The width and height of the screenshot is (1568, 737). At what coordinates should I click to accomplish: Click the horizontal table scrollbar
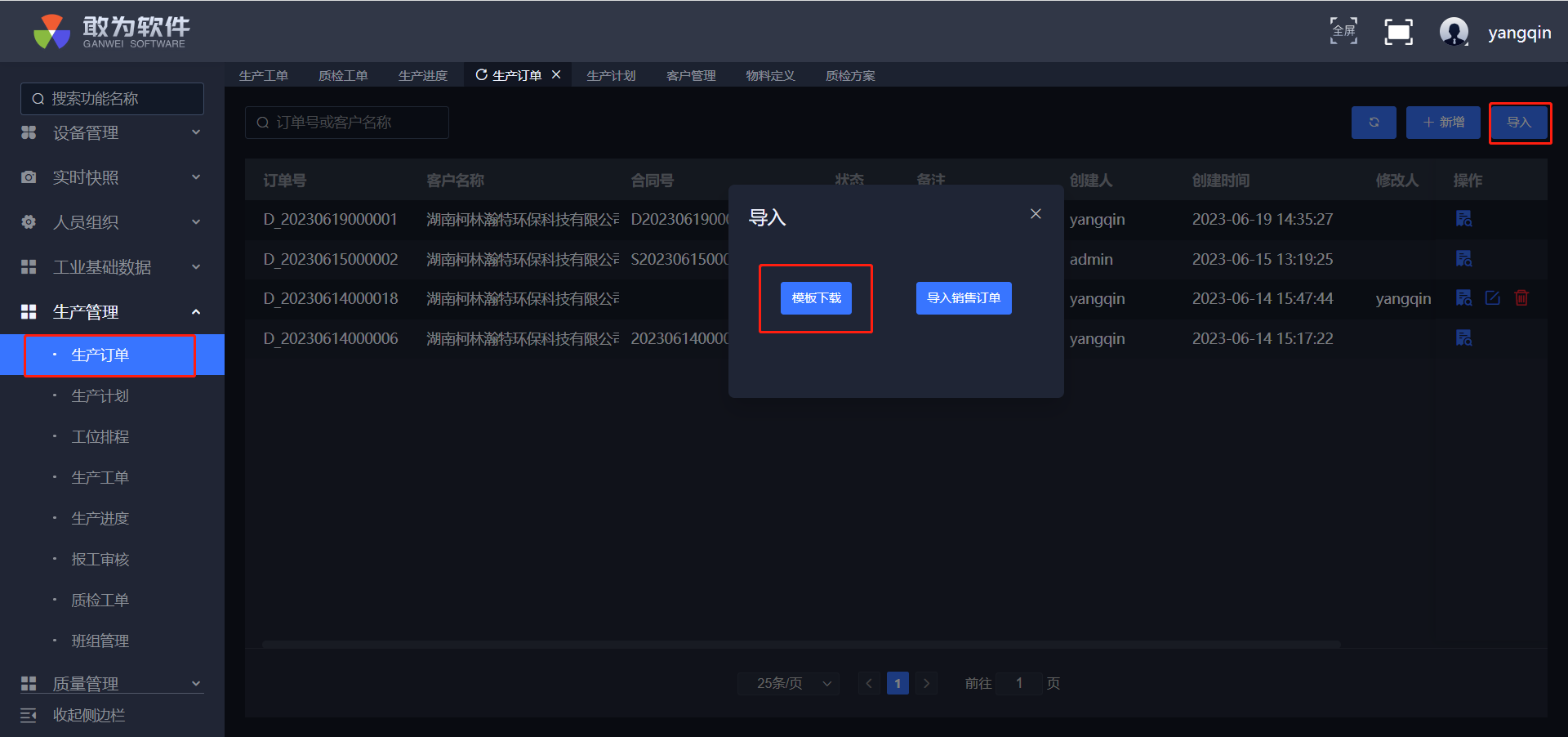(x=801, y=645)
